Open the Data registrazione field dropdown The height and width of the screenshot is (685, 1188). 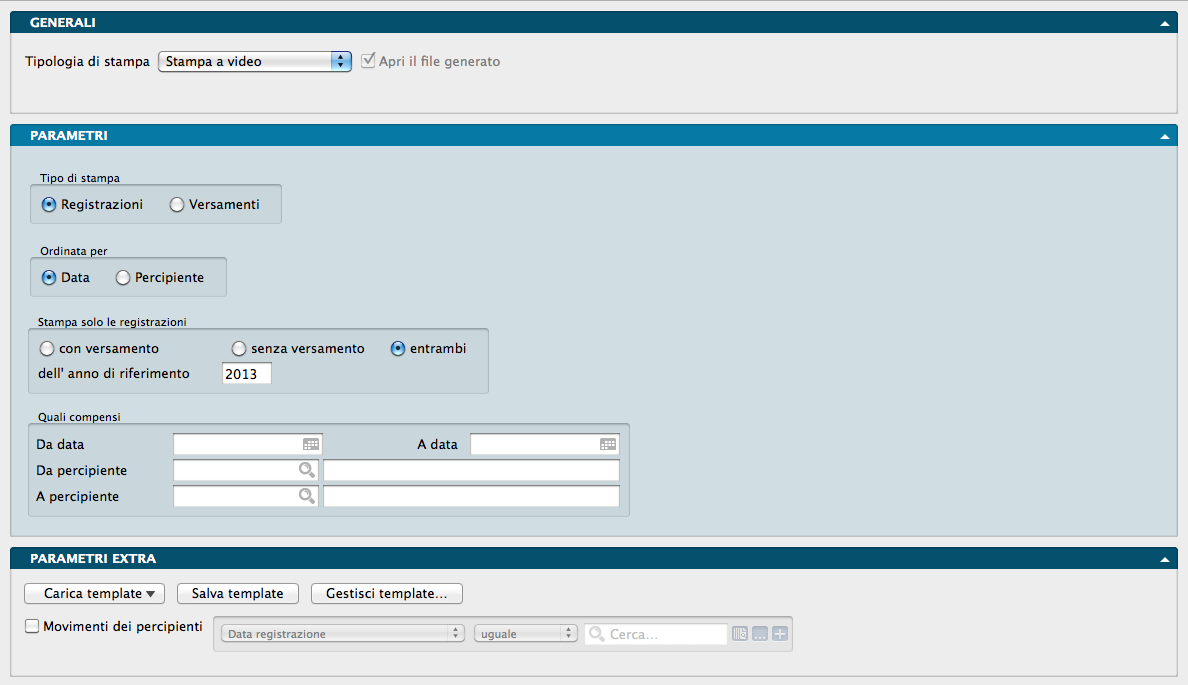(x=339, y=634)
